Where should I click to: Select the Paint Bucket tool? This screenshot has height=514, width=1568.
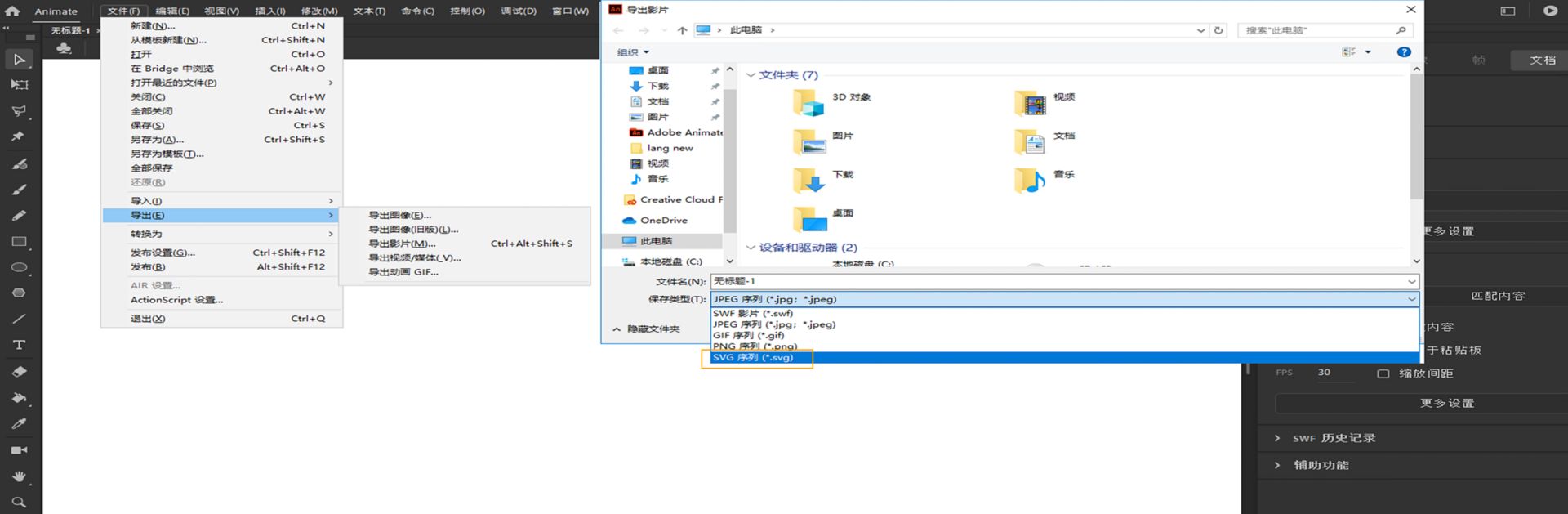click(x=19, y=398)
